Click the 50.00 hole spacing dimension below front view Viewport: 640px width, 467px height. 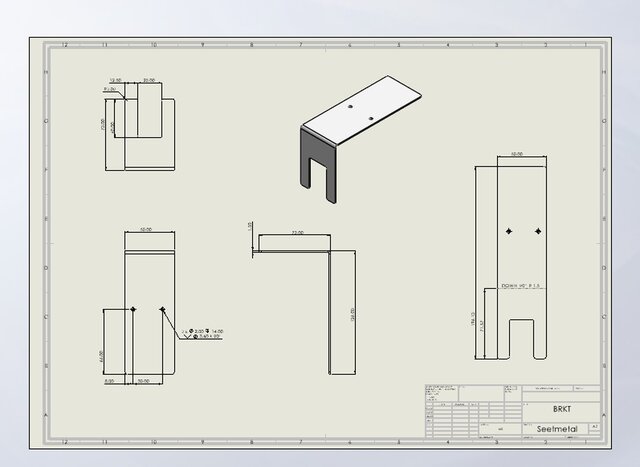pos(143,381)
